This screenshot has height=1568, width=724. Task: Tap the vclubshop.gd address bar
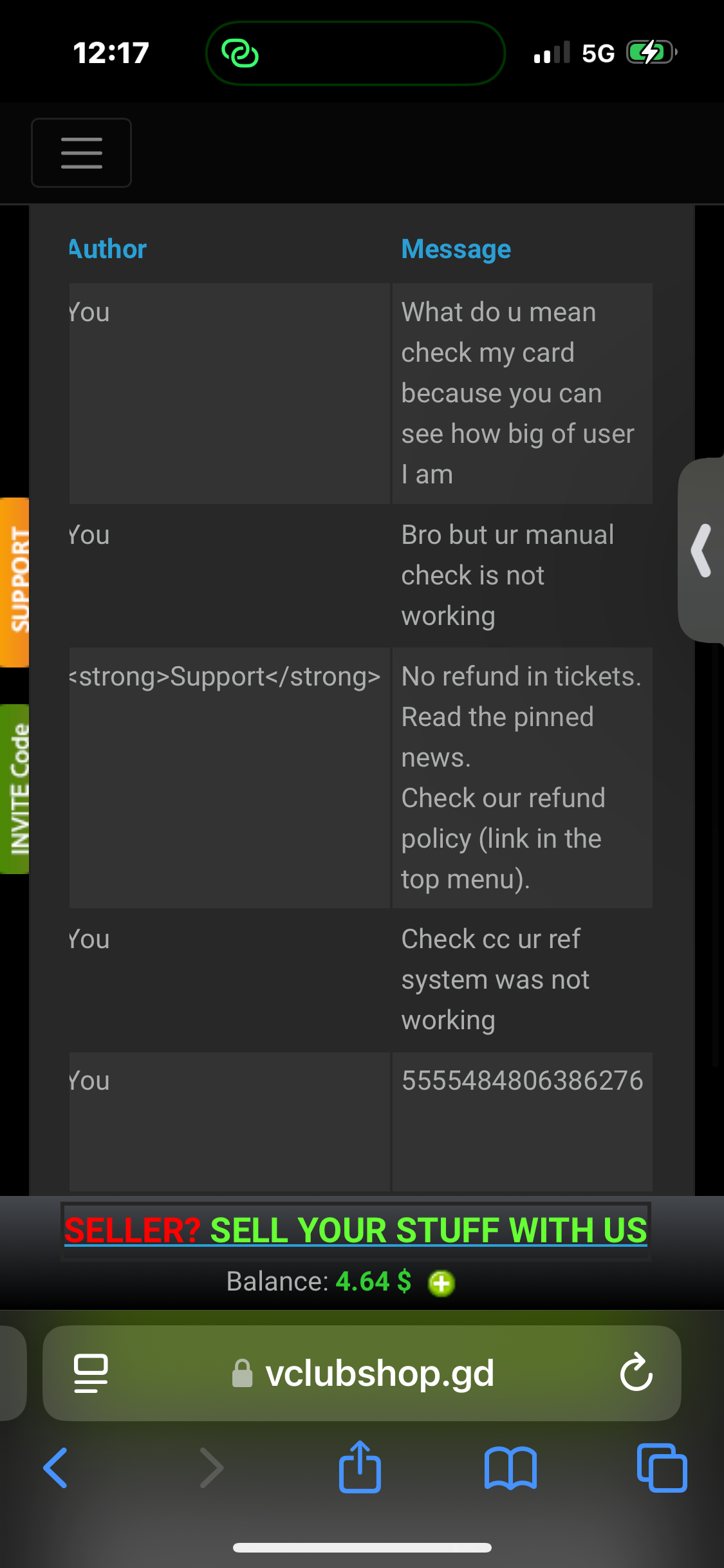click(x=362, y=1373)
